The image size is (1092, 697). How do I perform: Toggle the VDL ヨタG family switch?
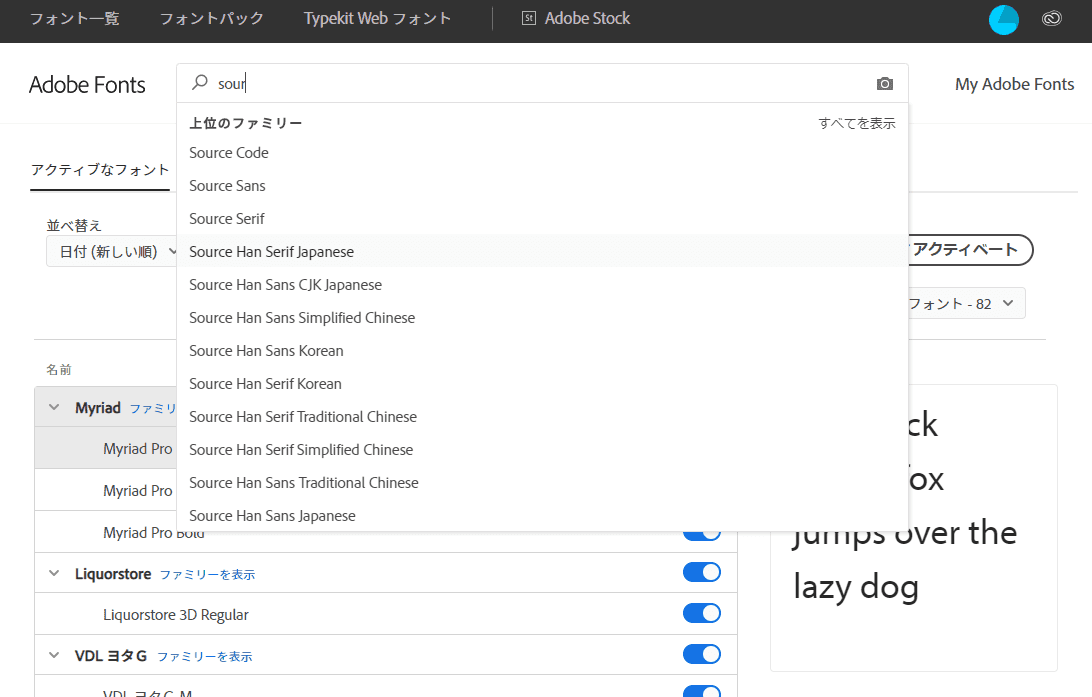[702, 655]
